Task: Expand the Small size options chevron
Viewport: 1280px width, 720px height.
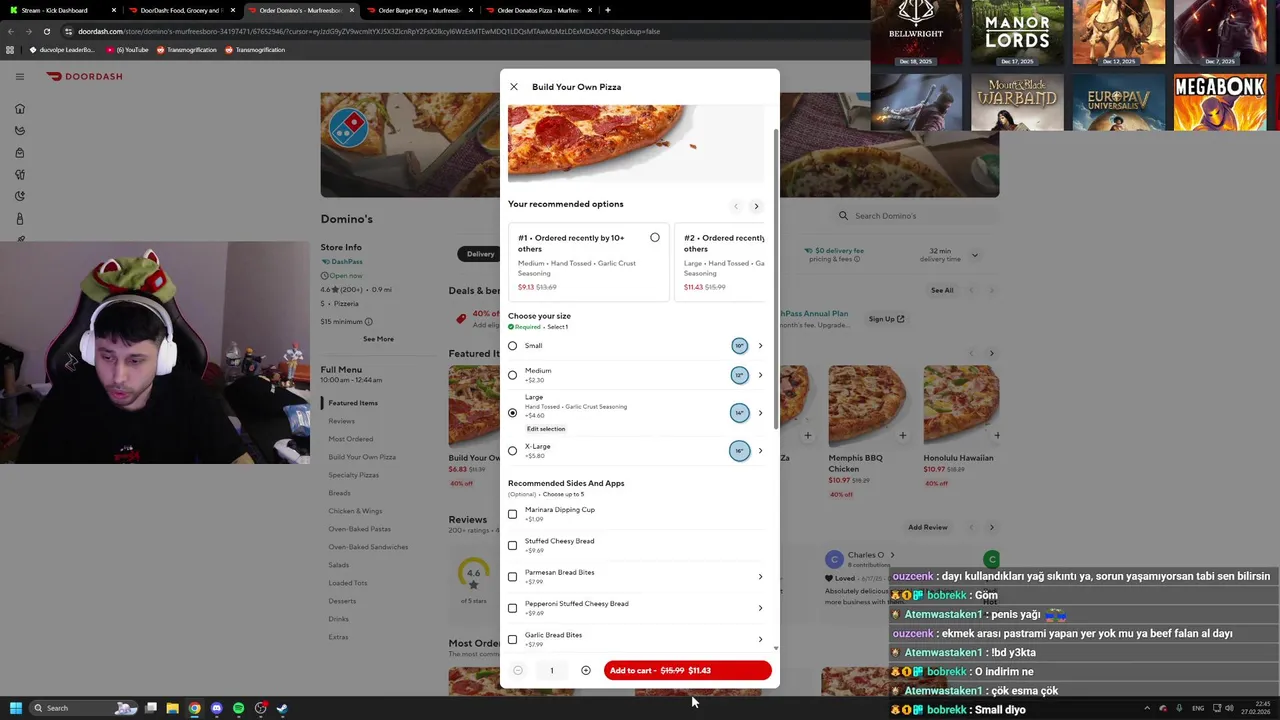Action: pyautogui.click(x=760, y=346)
